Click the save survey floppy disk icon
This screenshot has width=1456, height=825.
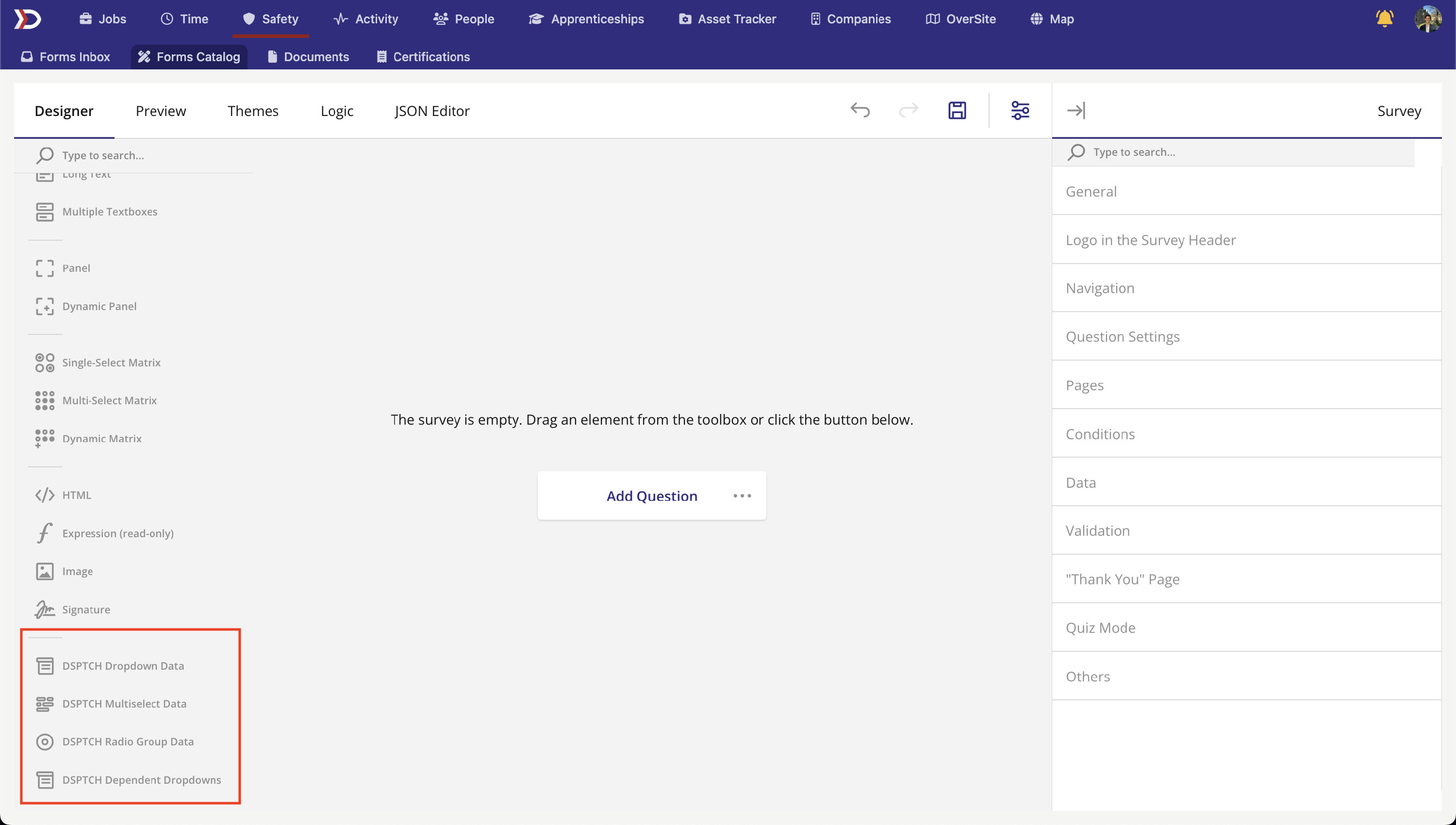click(957, 110)
